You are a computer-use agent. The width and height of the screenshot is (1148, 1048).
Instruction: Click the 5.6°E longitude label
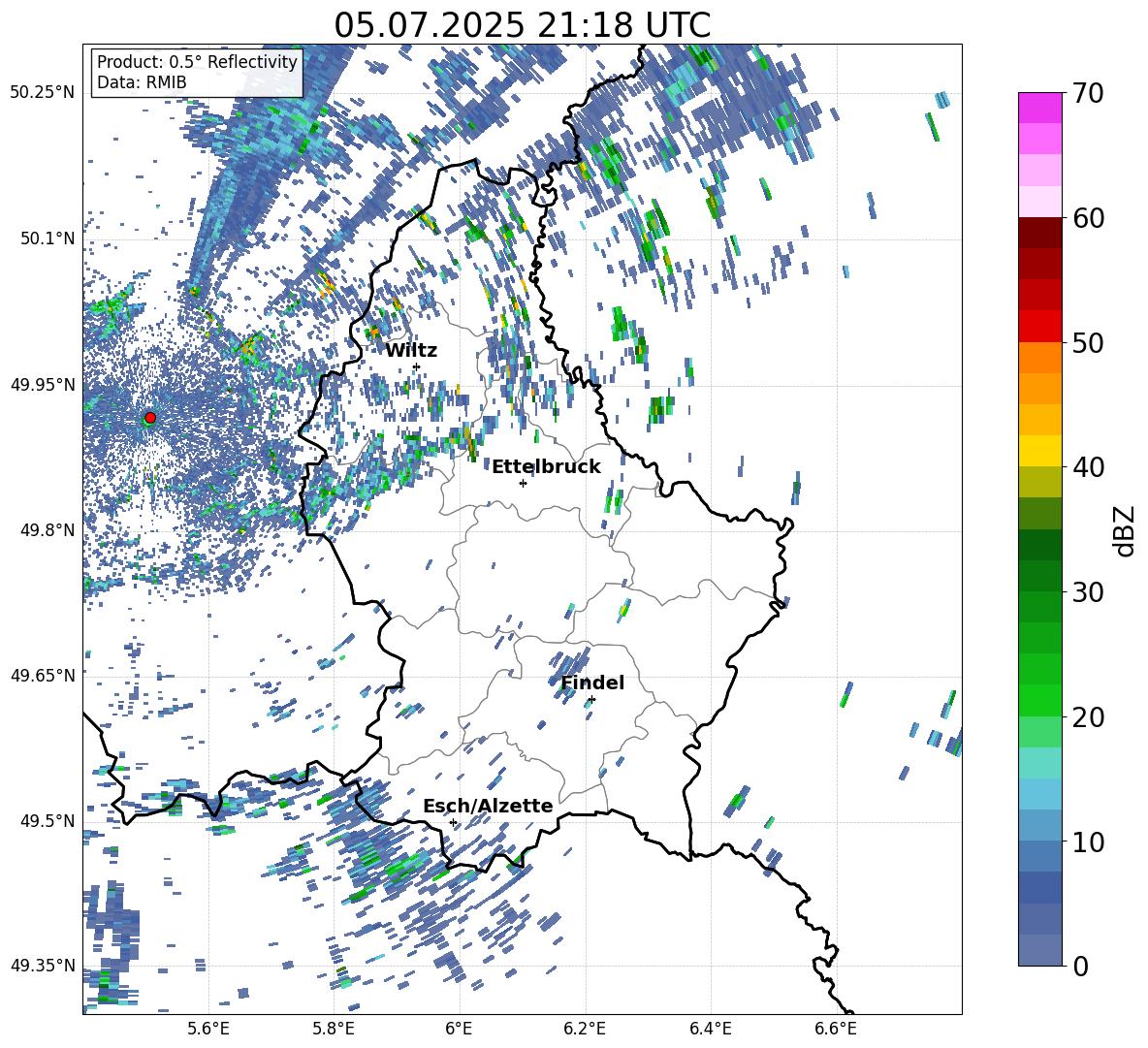[x=208, y=1029]
